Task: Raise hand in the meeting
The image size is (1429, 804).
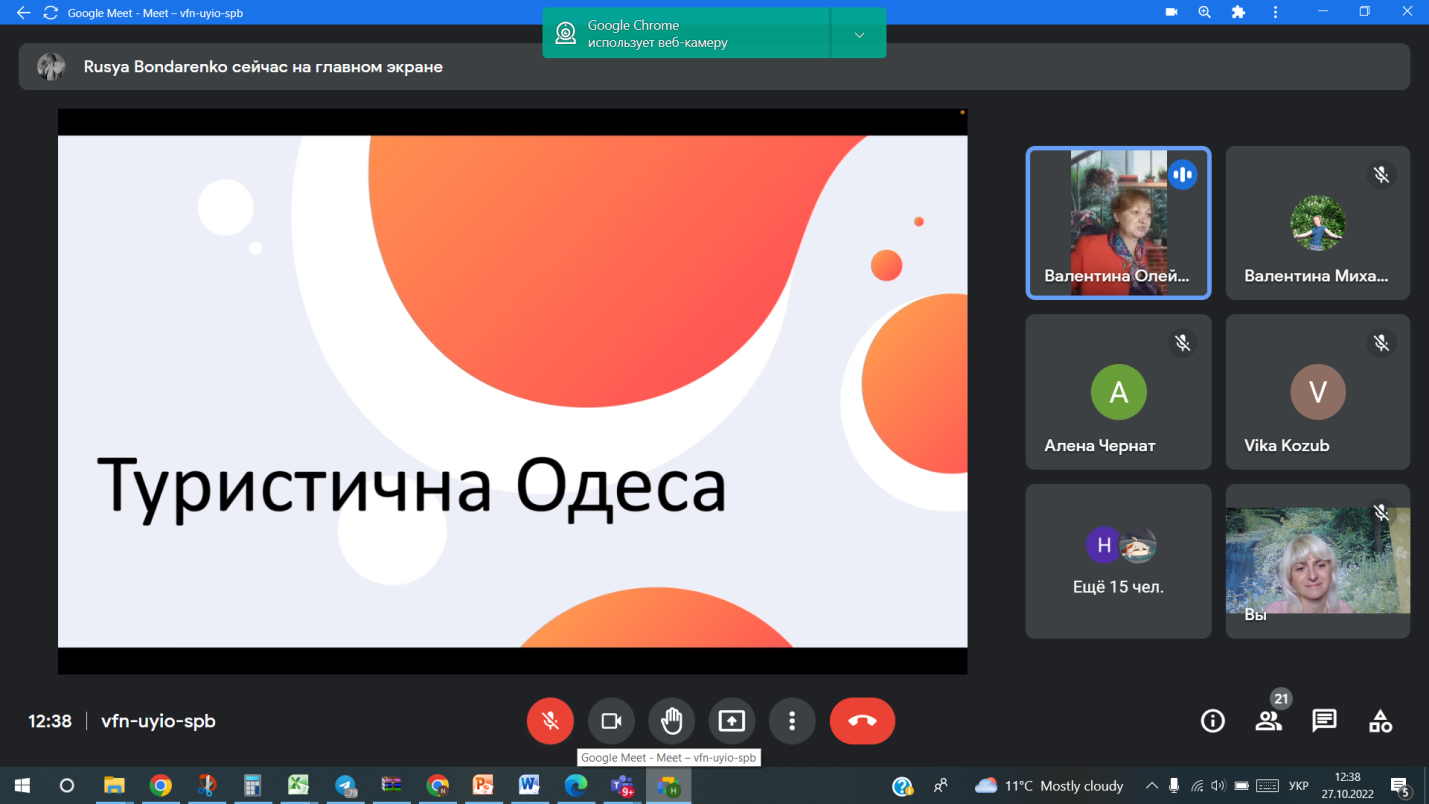Action: [x=671, y=721]
